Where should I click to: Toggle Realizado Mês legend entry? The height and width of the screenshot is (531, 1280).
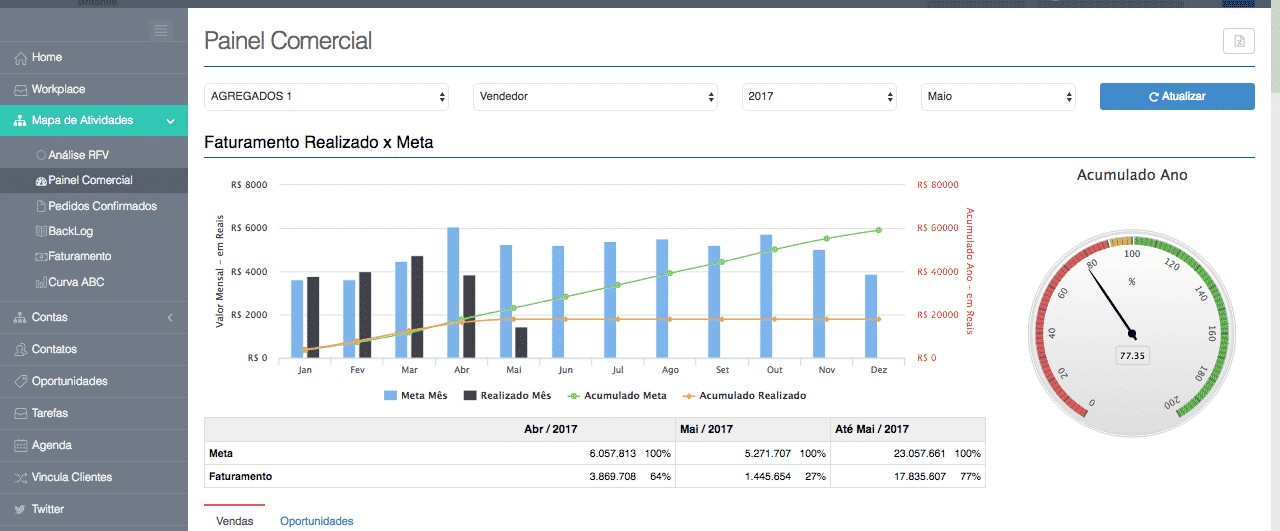point(506,396)
